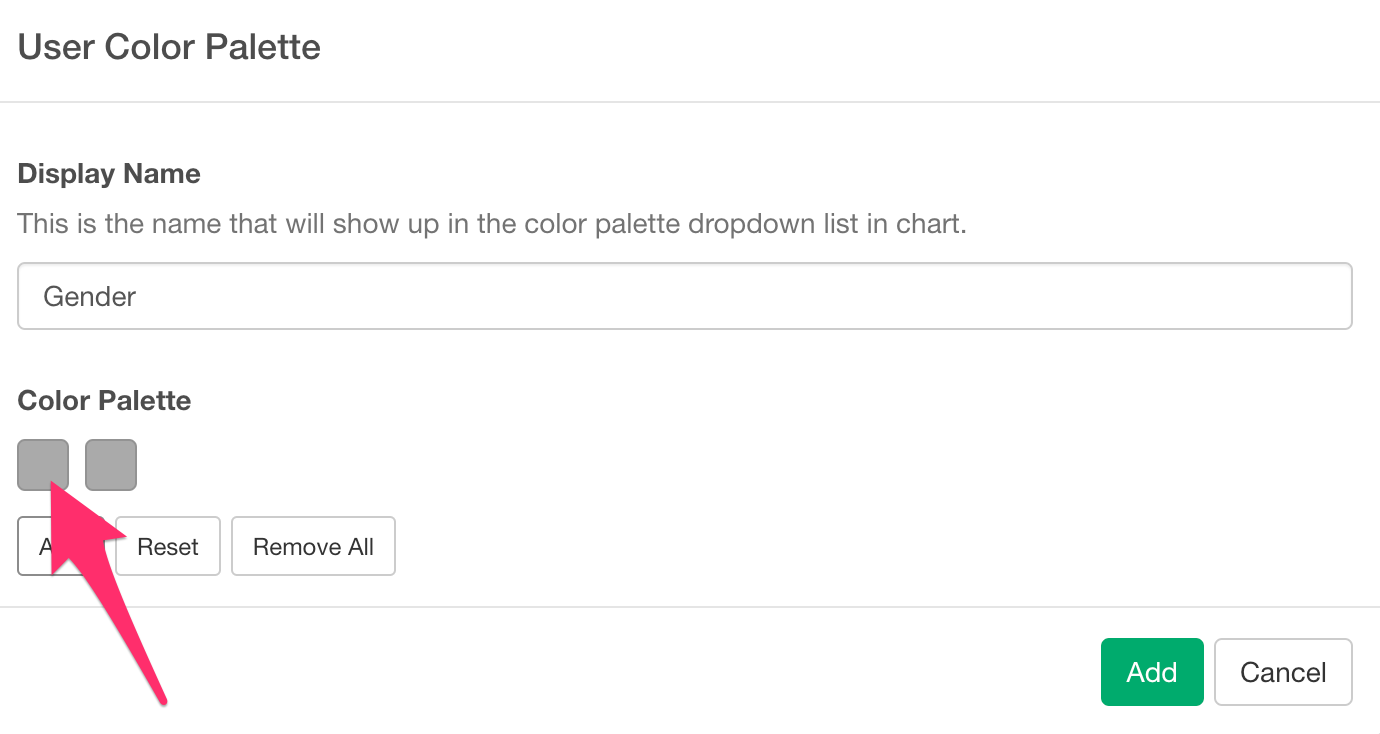The width and height of the screenshot is (1380, 734).
Task: Open the color picker for the leftmost swatch
Action: pyautogui.click(x=43, y=463)
